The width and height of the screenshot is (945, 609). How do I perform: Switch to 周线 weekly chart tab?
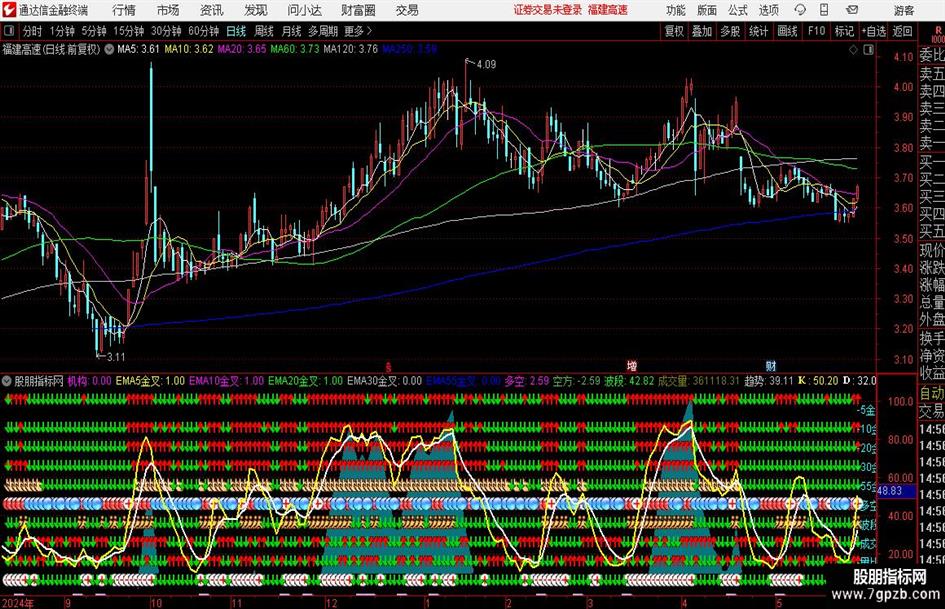(x=263, y=31)
